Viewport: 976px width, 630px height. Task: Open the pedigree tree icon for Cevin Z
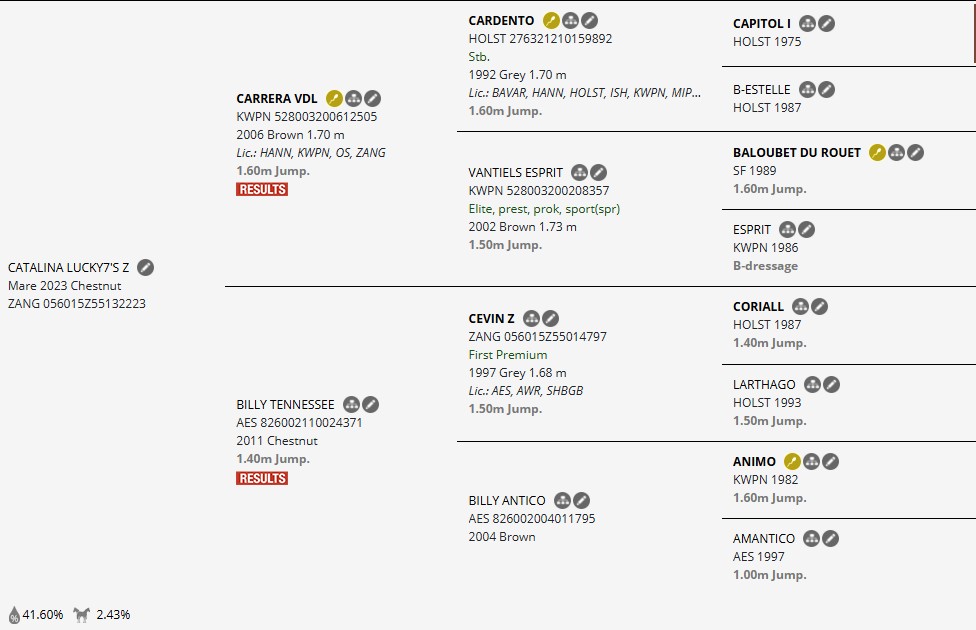click(x=531, y=318)
